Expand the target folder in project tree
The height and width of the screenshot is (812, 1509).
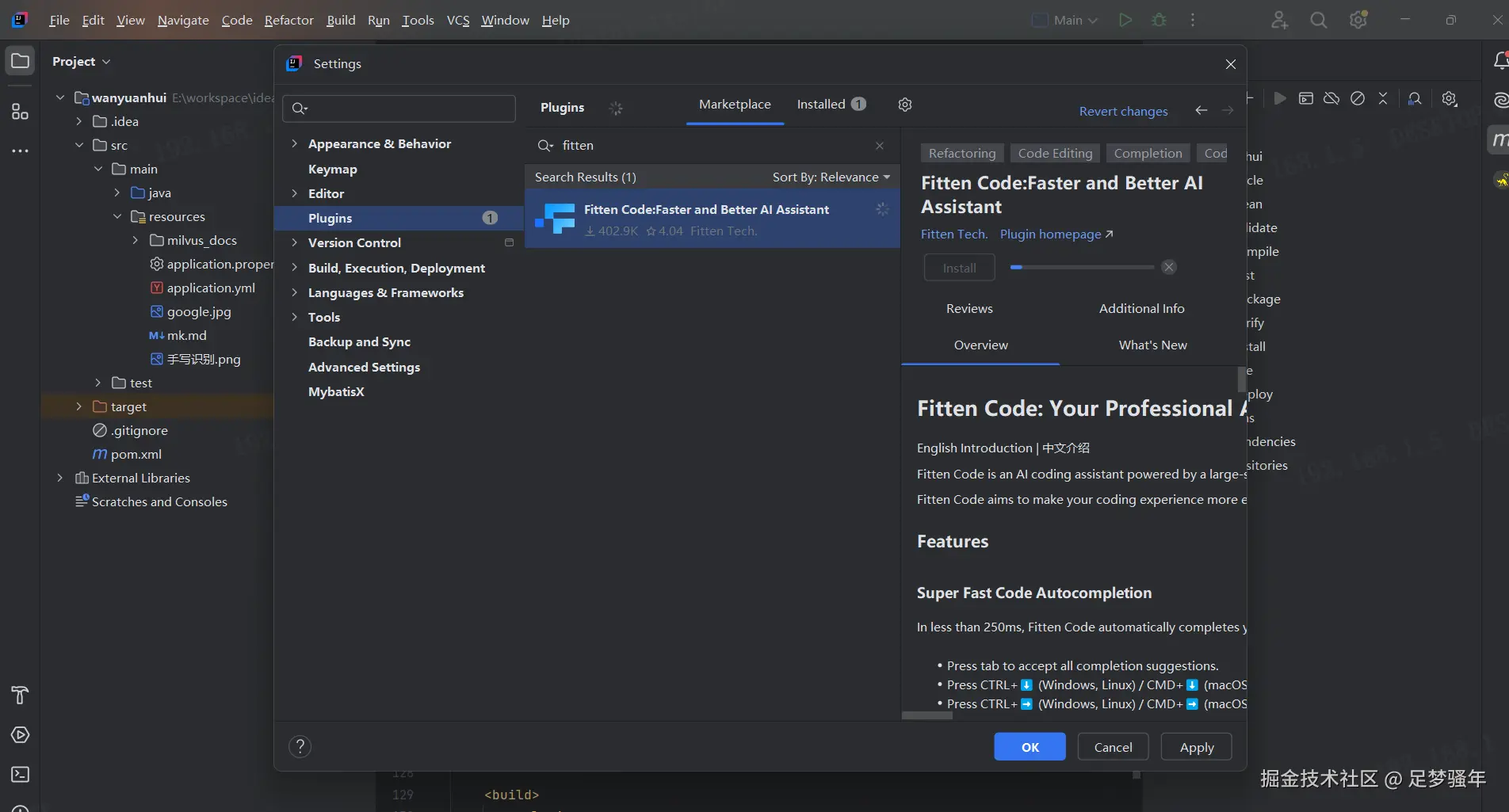click(78, 406)
